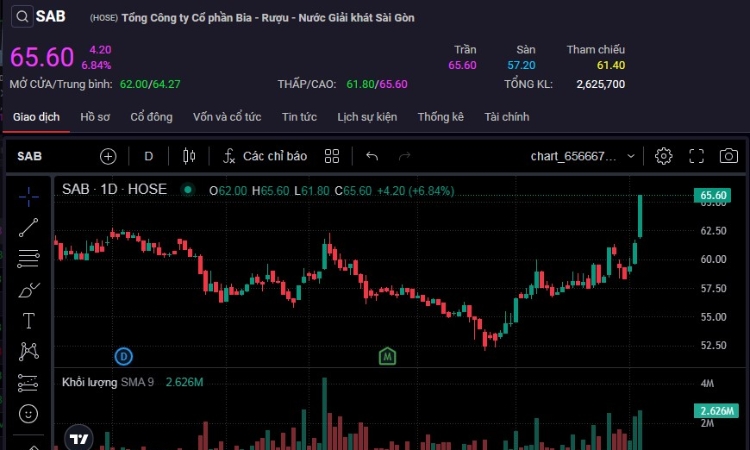Open the D timeframe interval selector

click(x=149, y=156)
